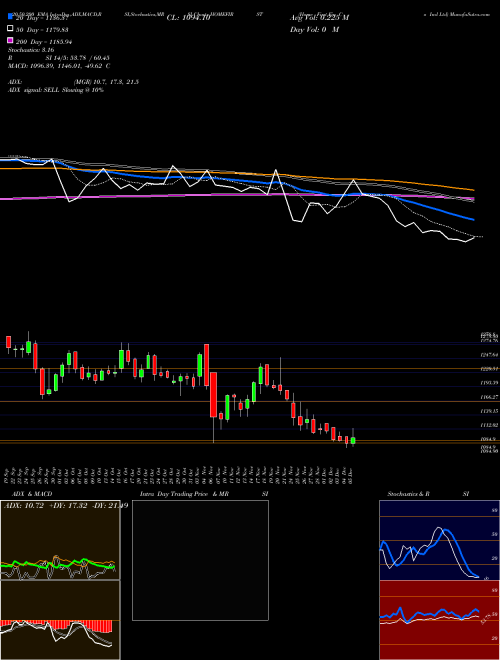Click the 'Intra Day Trading Price & MRSI' title
500x660 pixels.
click(204, 494)
